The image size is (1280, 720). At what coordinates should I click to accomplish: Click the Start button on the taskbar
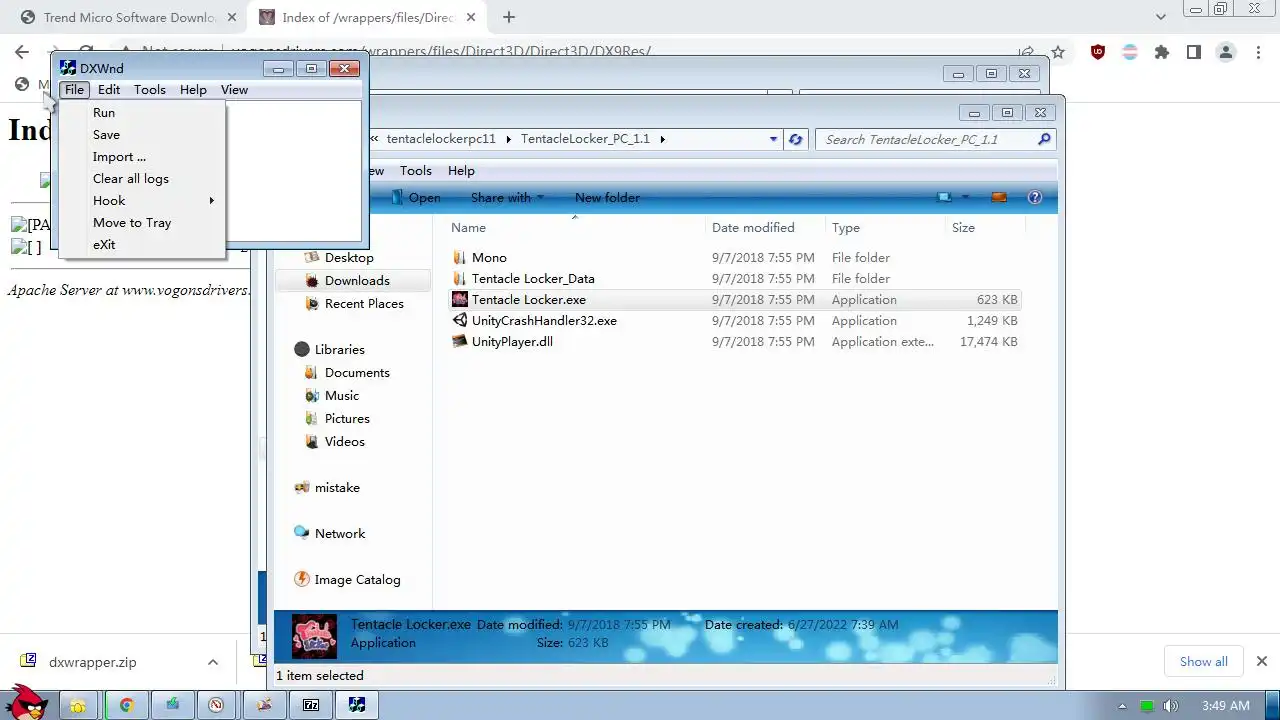28,703
